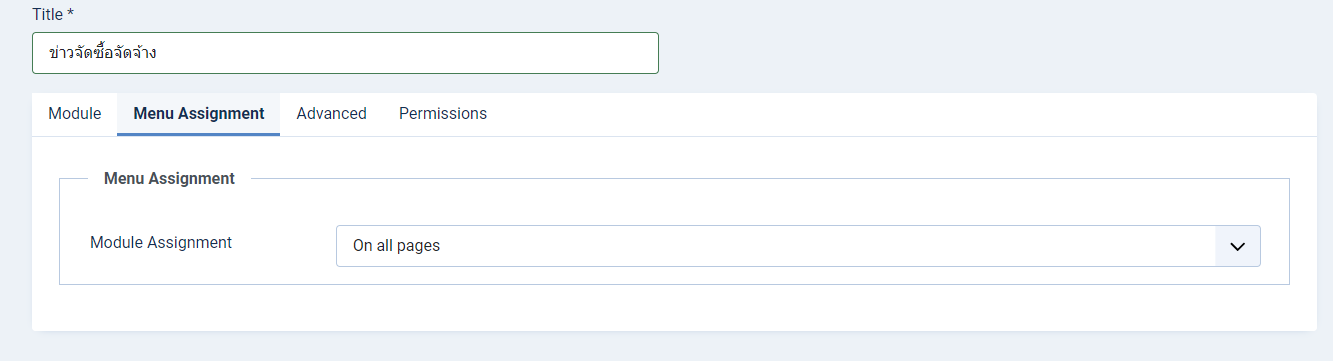Open the Module Assignment select box

coord(798,246)
